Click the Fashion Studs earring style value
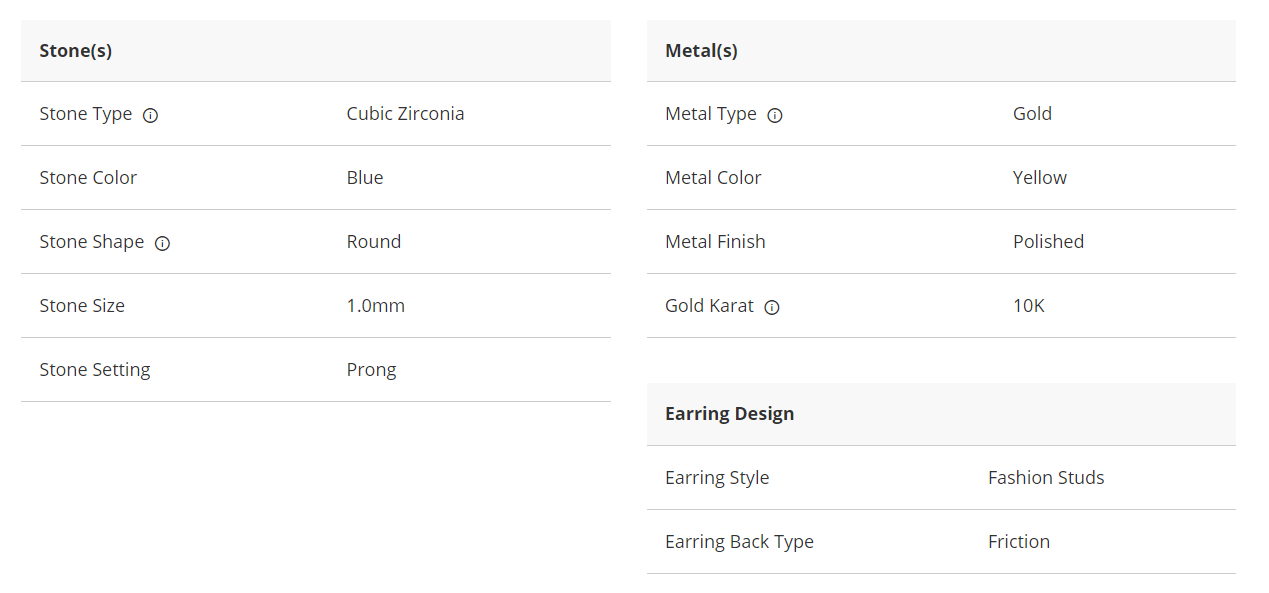Image resolution: width=1269 pixels, height=593 pixels. click(1046, 477)
